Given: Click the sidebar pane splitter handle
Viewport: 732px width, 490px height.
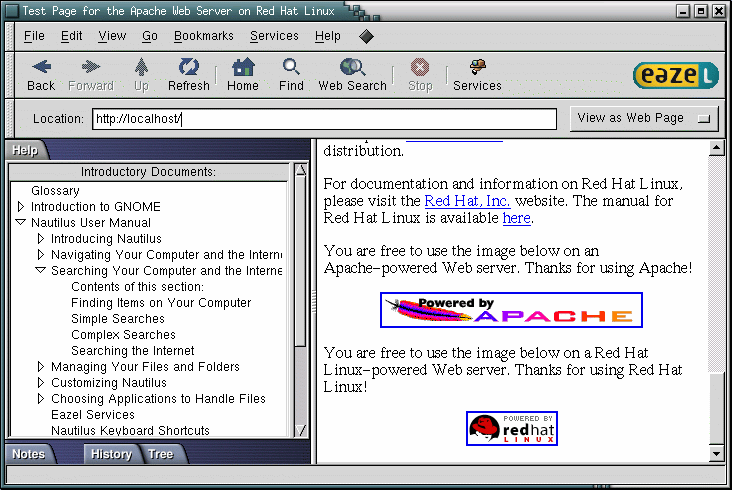Looking at the screenshot, I should coord(314,301).
